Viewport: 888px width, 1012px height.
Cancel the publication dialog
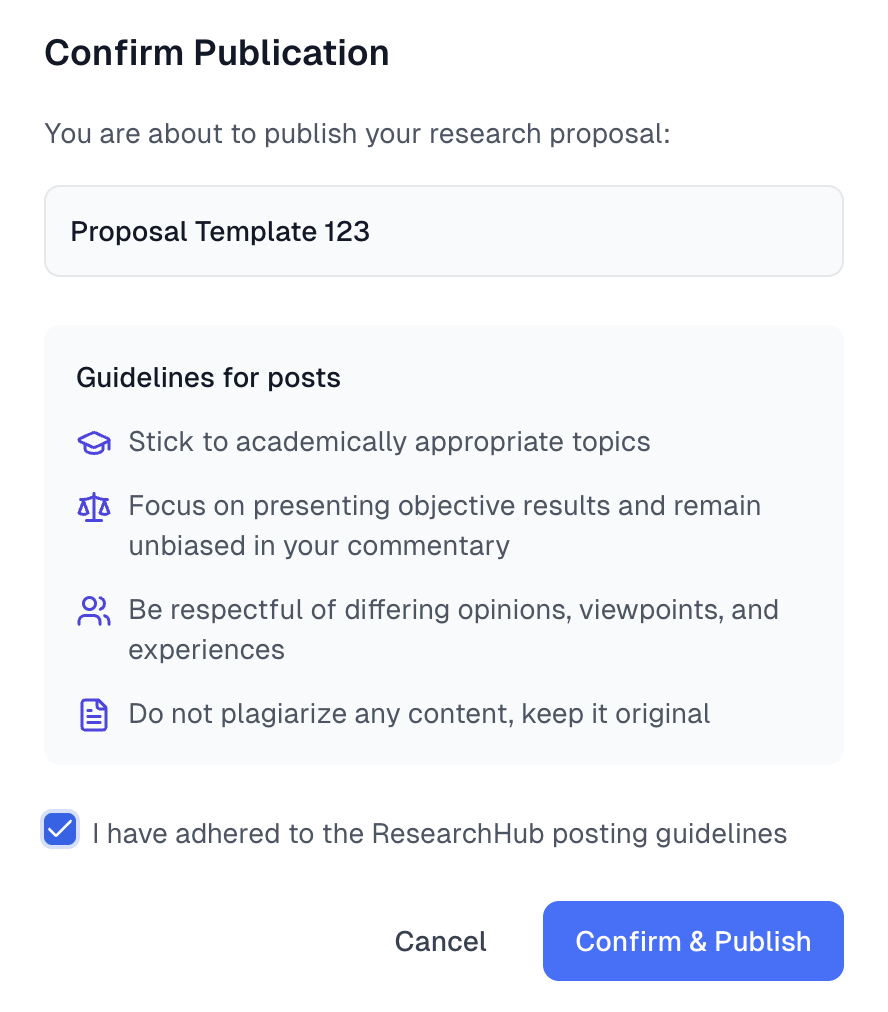[440, 941]
